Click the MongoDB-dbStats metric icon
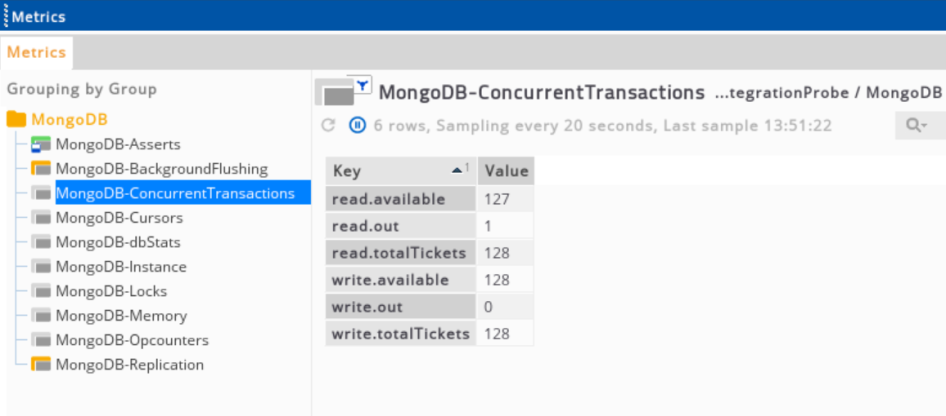The image size is (946, 416). [x=41, y=242]
